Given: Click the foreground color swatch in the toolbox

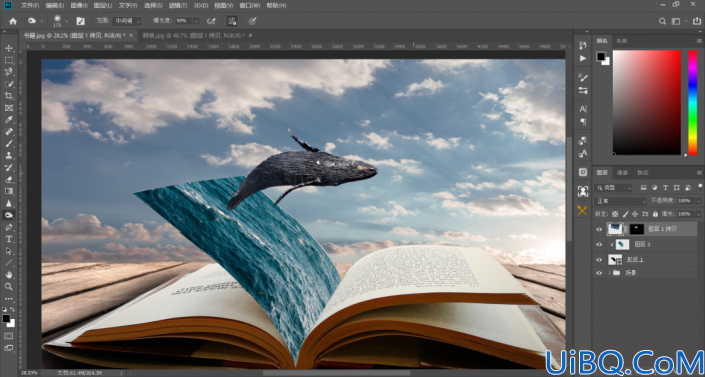Looking at the screenshot, I should pyautogui.click(x=5, y=319).
